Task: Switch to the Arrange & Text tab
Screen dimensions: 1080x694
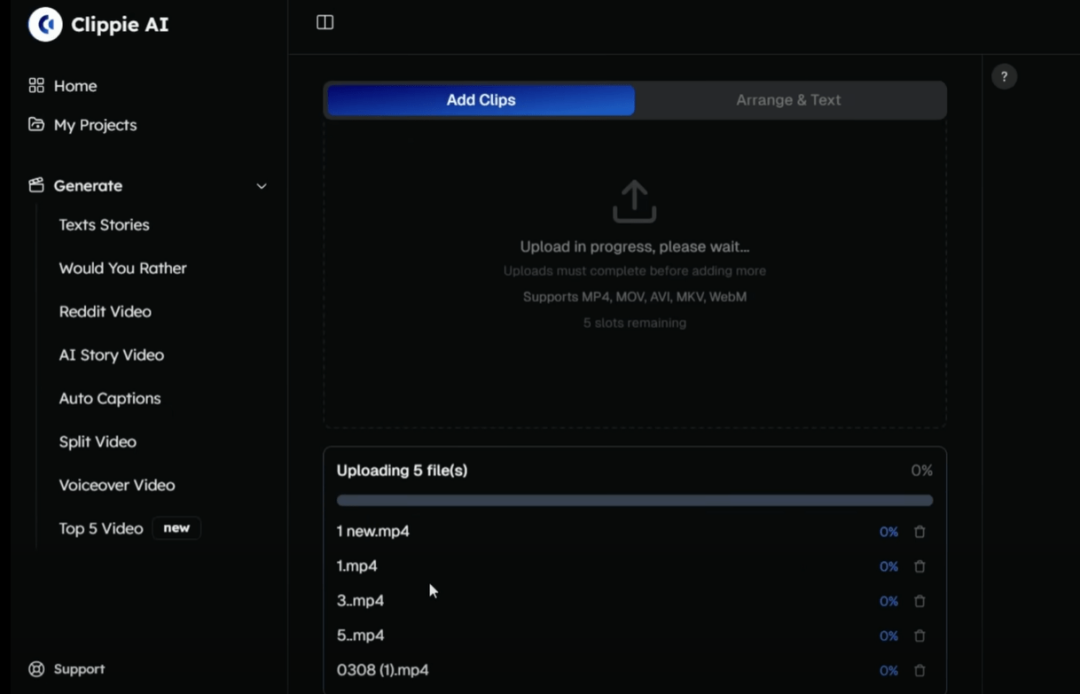Action: tap(788, 100)
